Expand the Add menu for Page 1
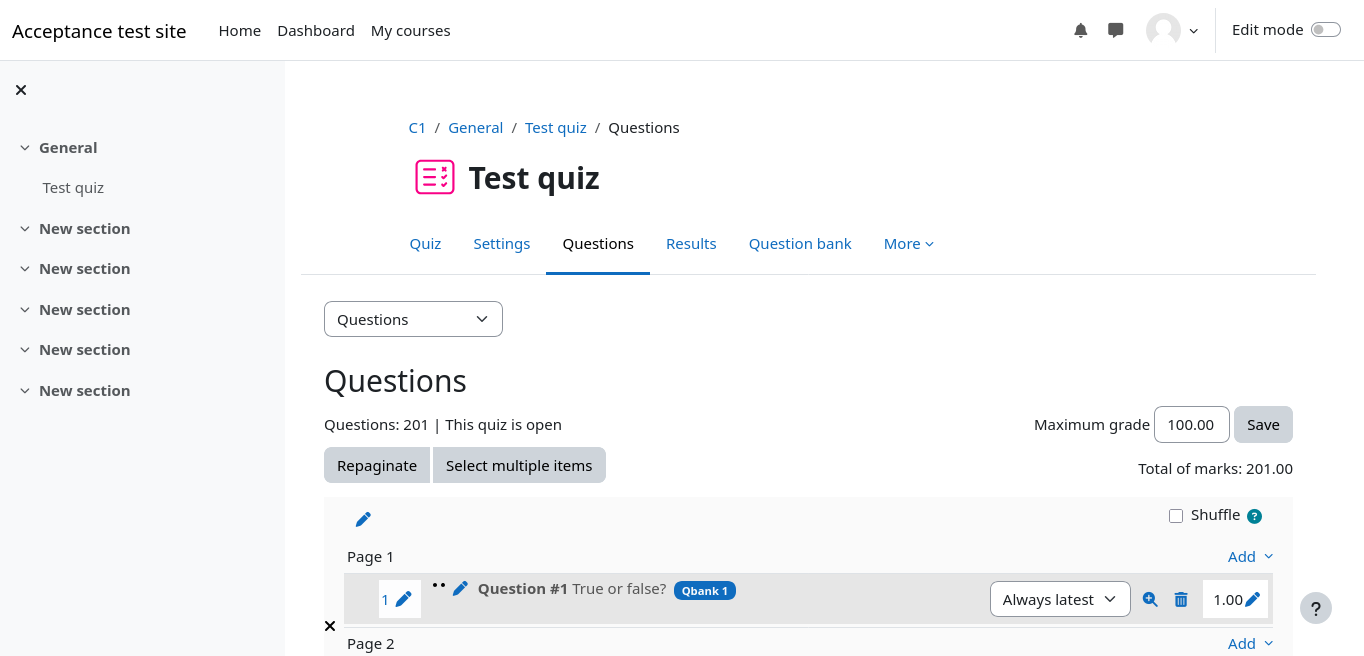The width and height of the screenshot is (1364, 656). (x=1250, y=557)
